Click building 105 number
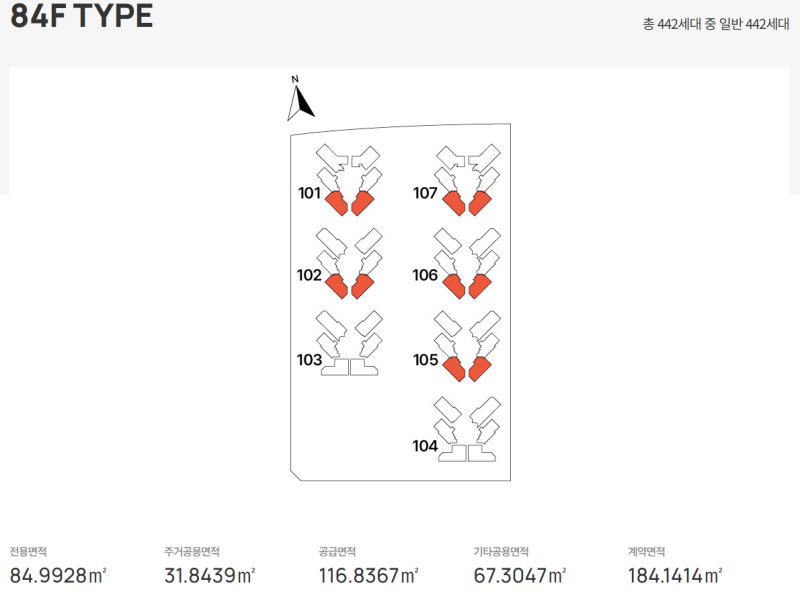 [x=426, y=360]
